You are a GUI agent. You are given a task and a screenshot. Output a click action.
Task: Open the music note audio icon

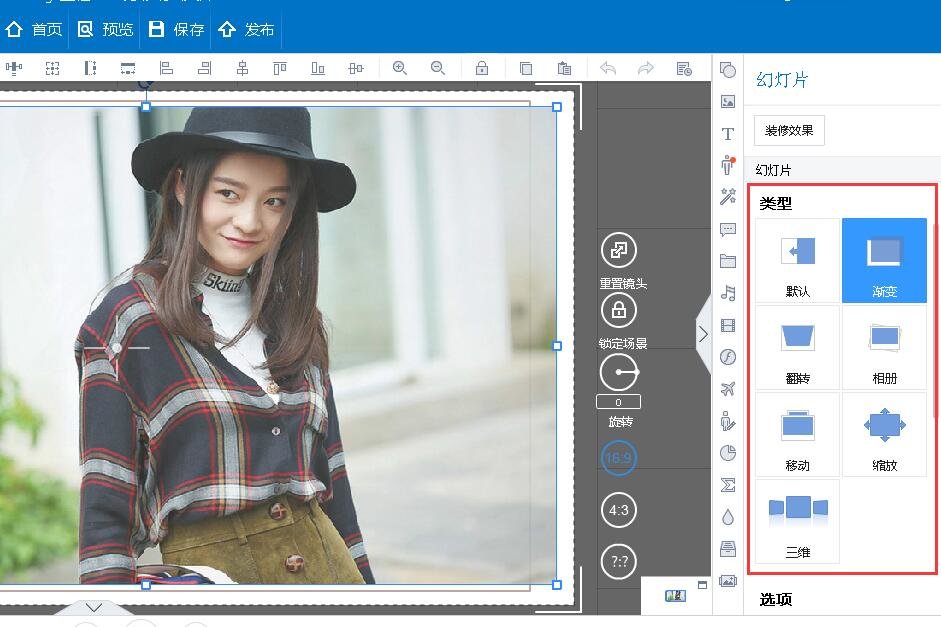pyautogui.click(x=727, y=293)
